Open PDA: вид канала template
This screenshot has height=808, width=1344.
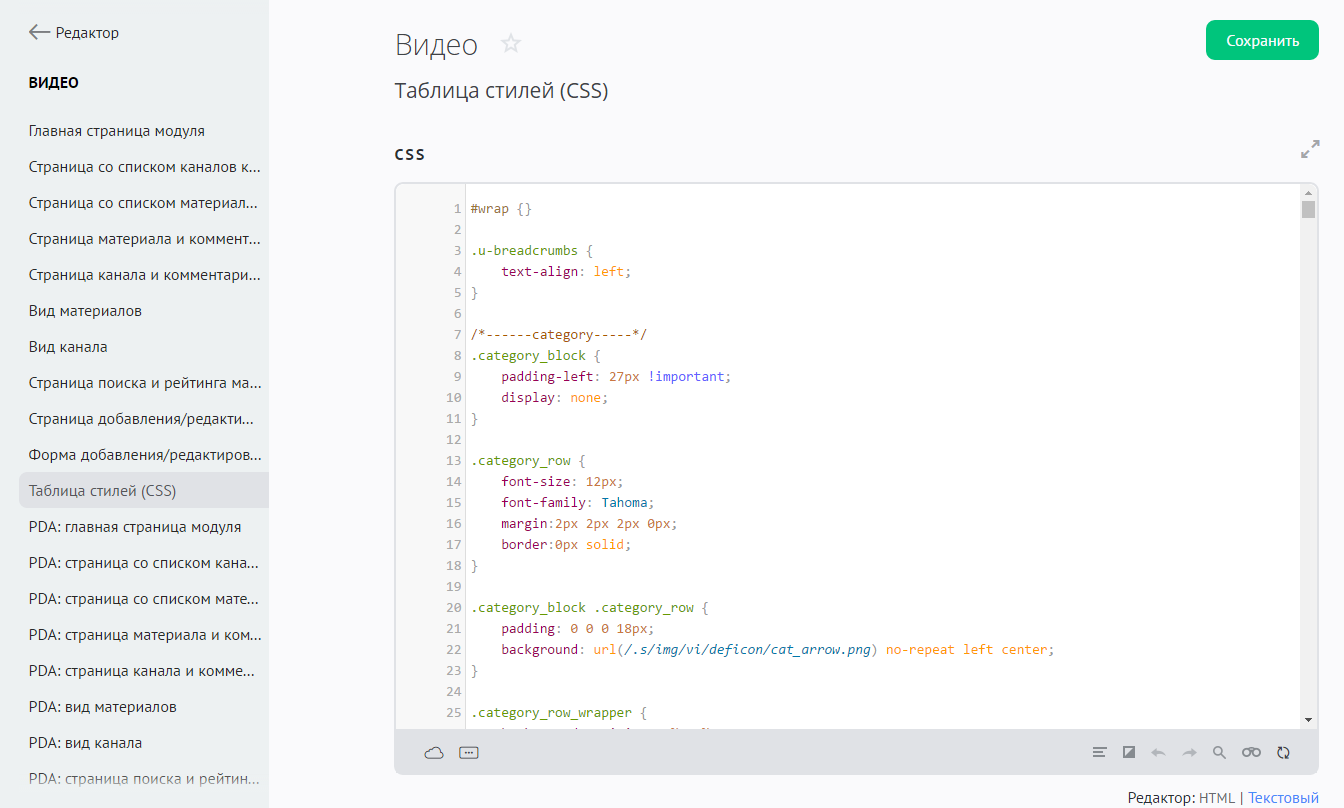(x=85, y=743)
